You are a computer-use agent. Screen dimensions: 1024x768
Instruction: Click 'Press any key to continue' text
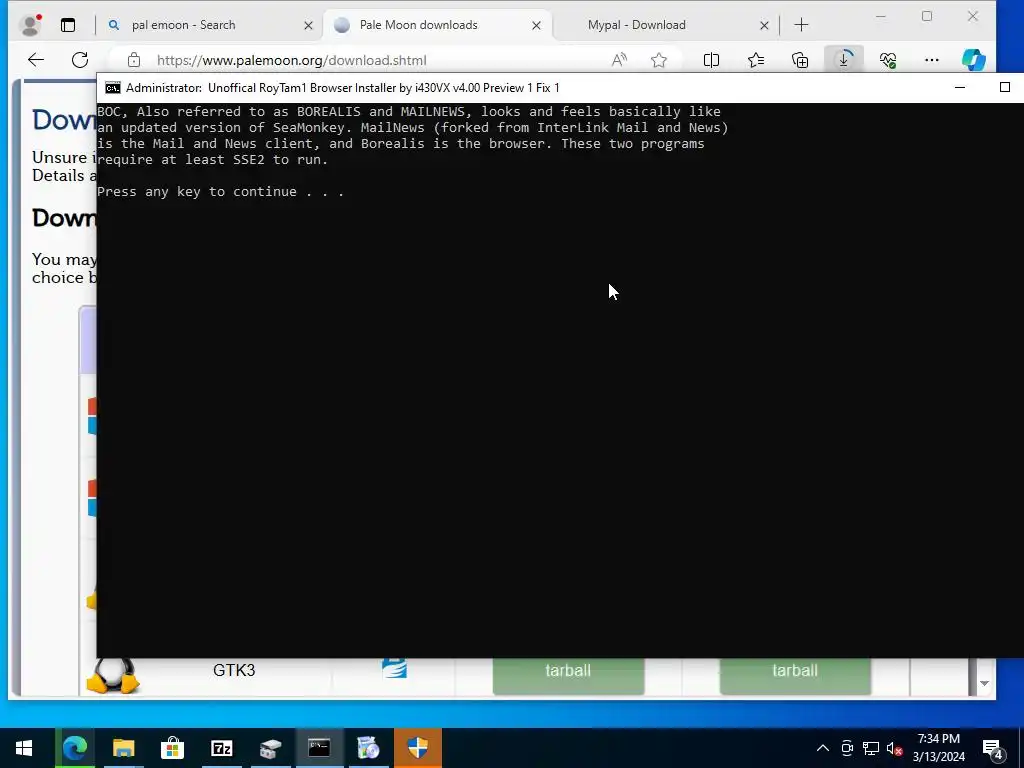click(x=220, y=191)
